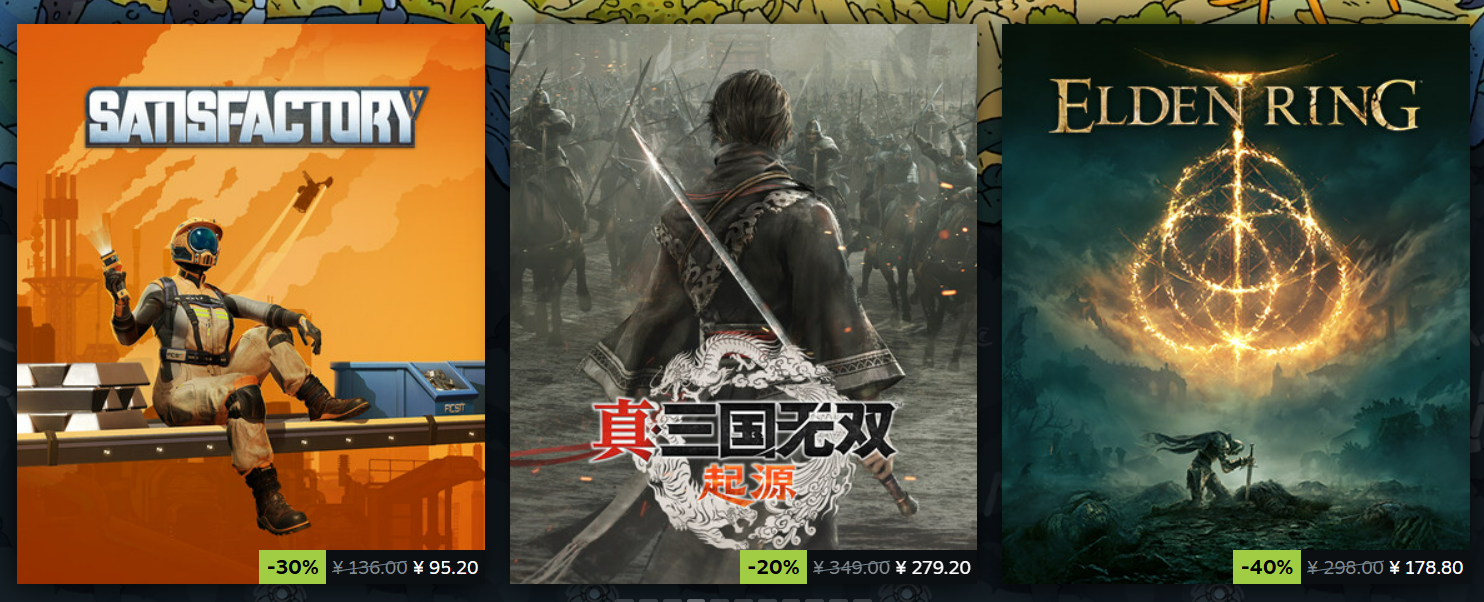Click the ¥ 178.80 sale price
1484x602 pixels.
pos(1427,568)
